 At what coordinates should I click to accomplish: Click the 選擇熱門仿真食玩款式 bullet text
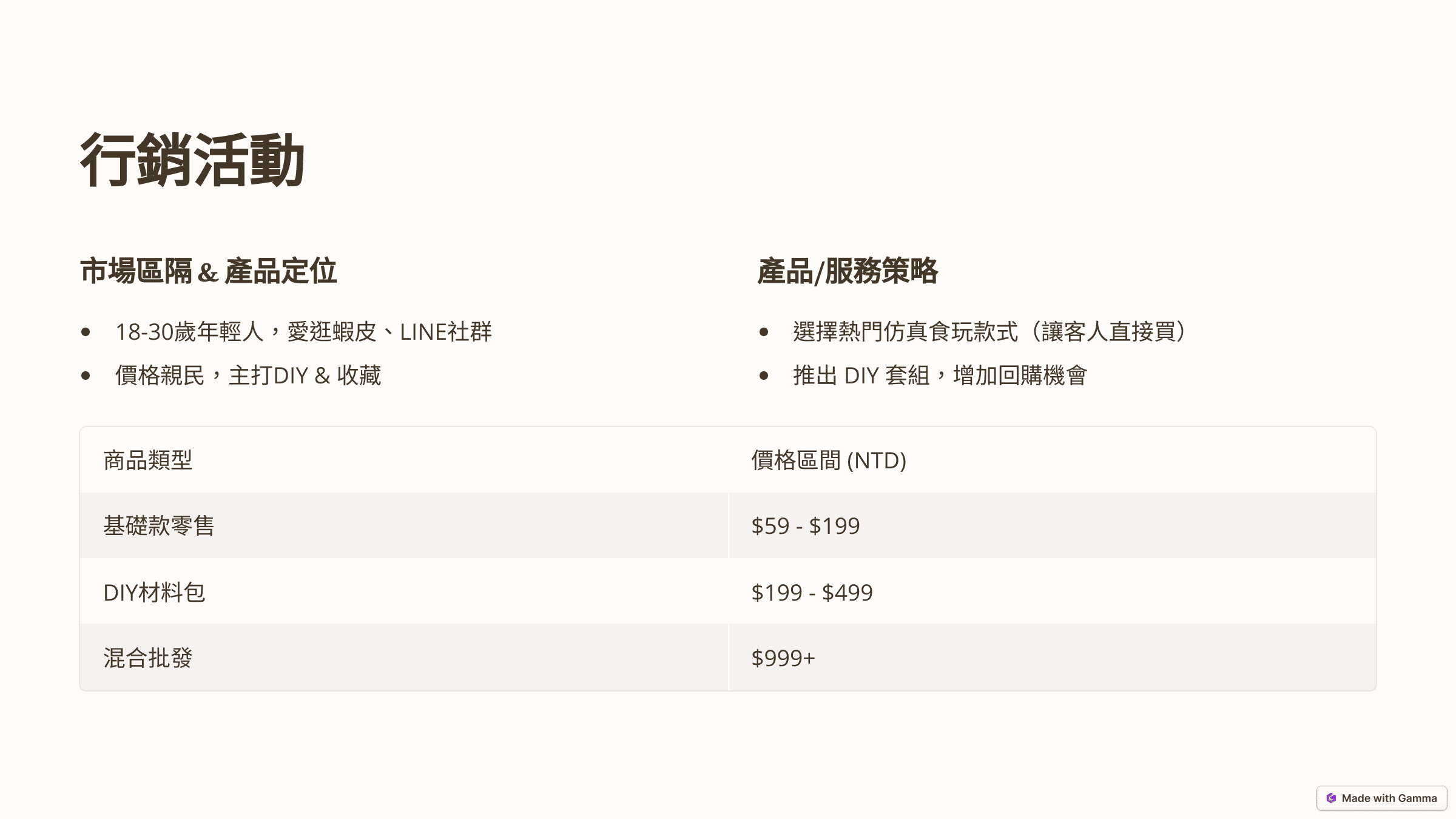[x=989, y=332]
